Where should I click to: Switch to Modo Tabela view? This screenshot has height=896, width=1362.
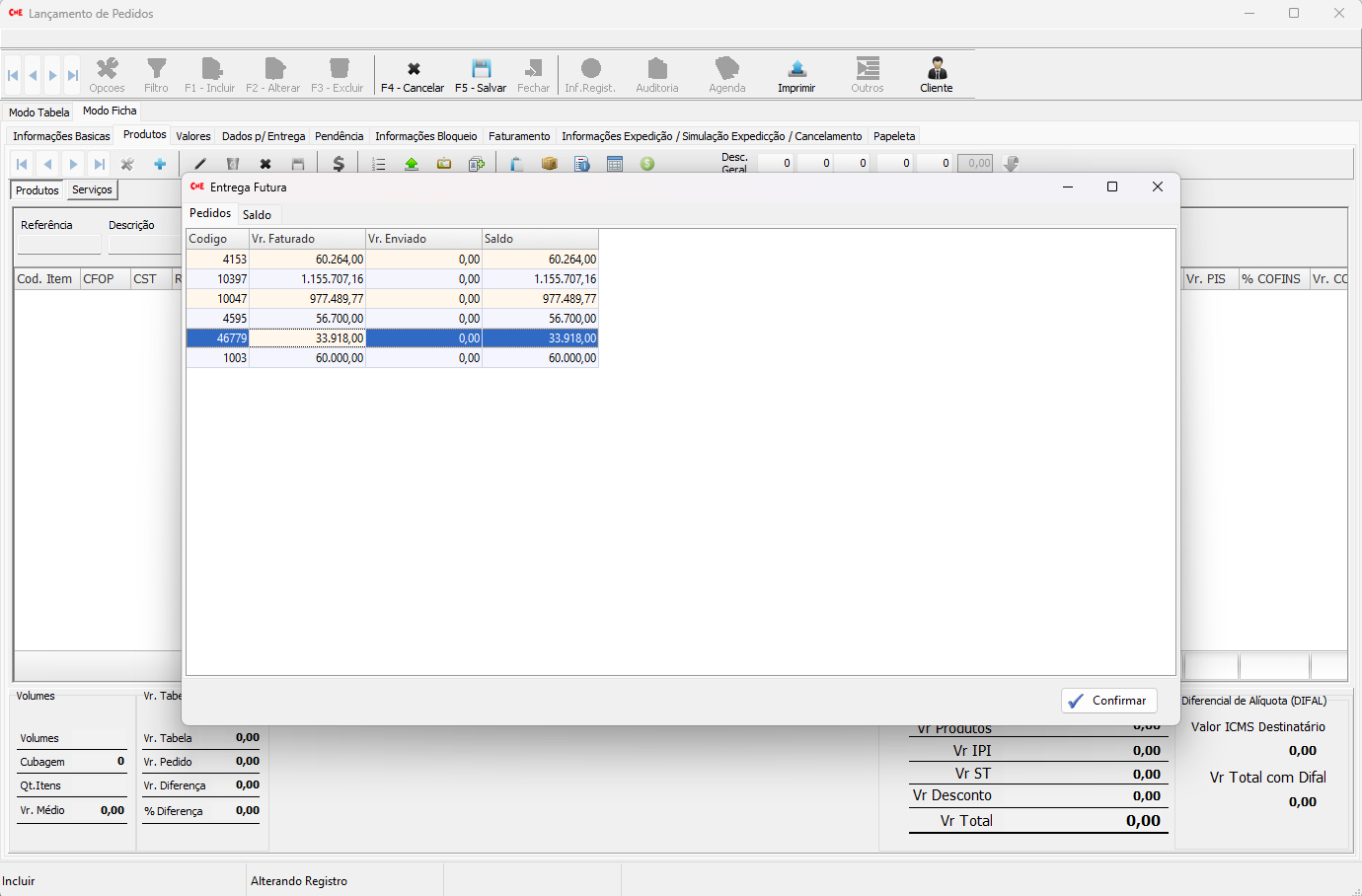tap(39, 112)
